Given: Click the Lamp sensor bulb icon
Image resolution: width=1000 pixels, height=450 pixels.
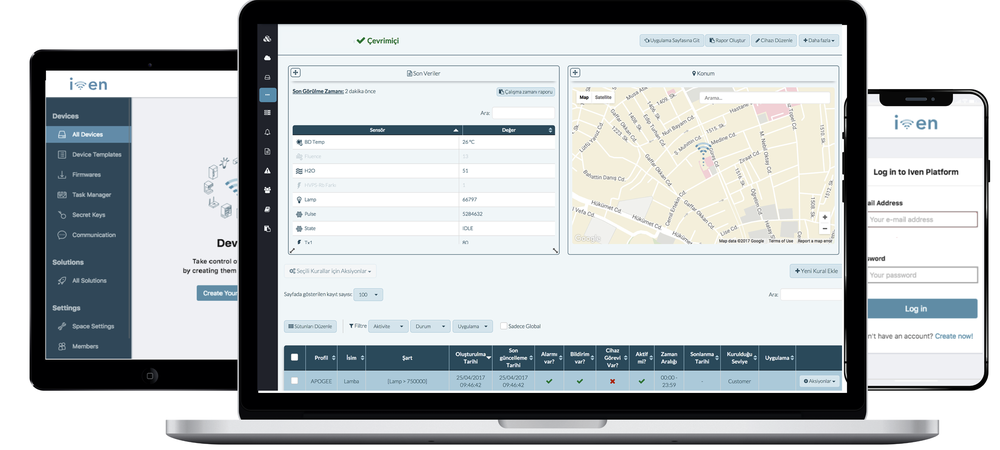Looking at the screenshot, I should (x=299, y=200).
